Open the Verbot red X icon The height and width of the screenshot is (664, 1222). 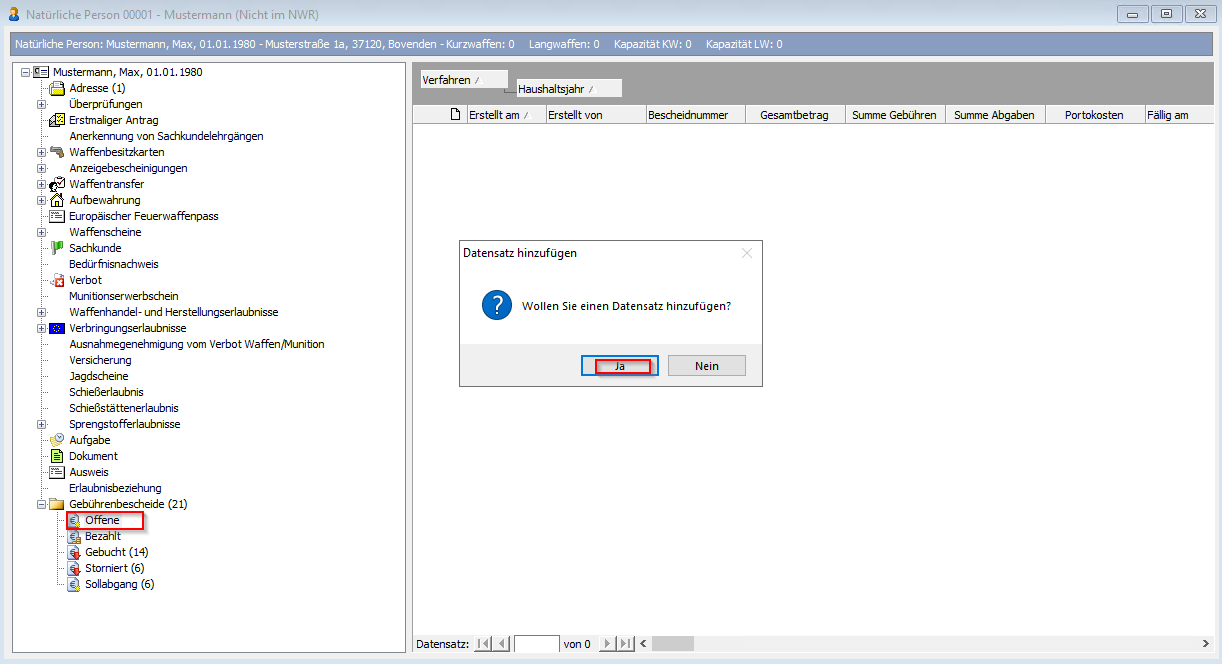coord(57,281)
